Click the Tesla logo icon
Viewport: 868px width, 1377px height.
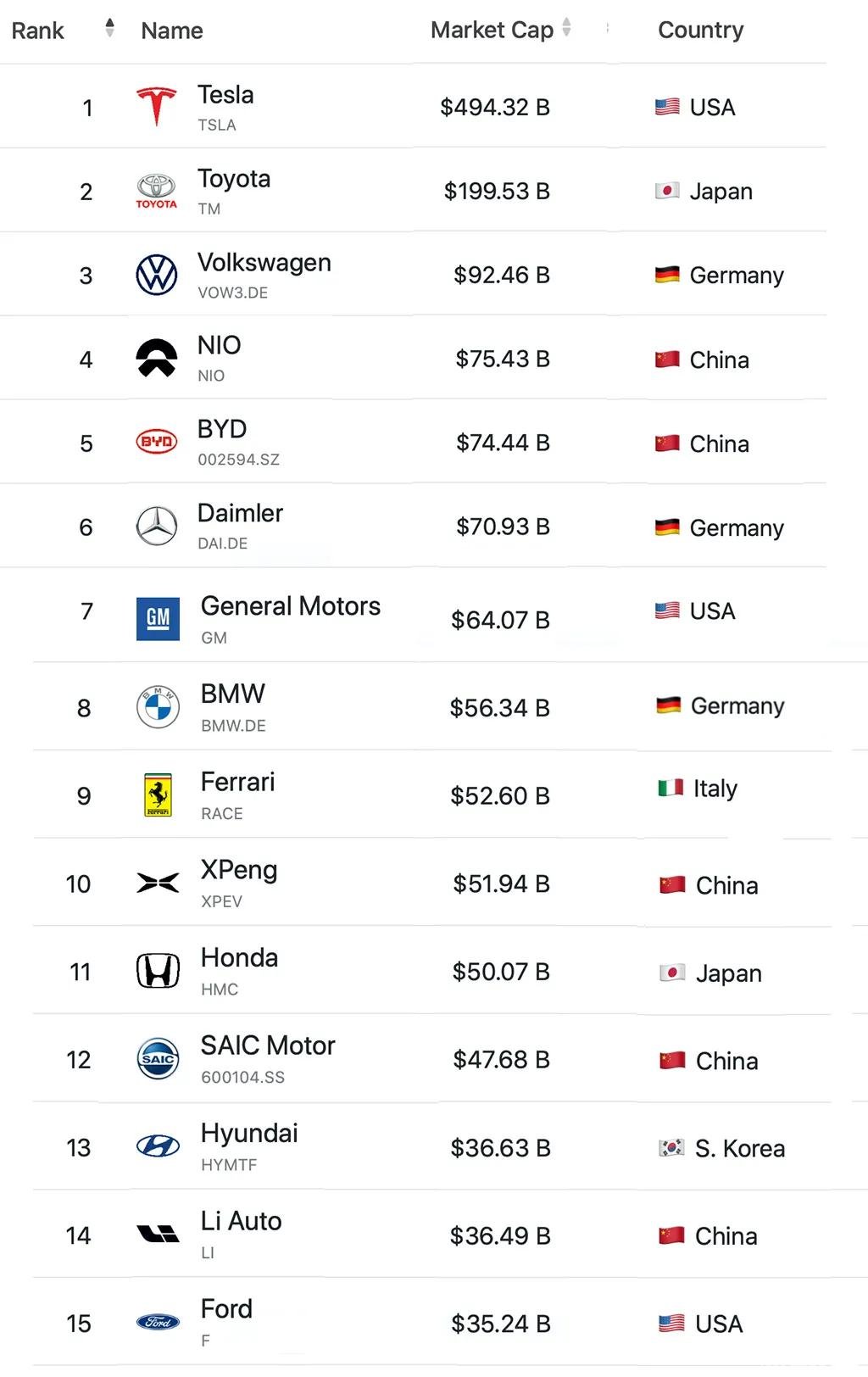pos(157,106)
